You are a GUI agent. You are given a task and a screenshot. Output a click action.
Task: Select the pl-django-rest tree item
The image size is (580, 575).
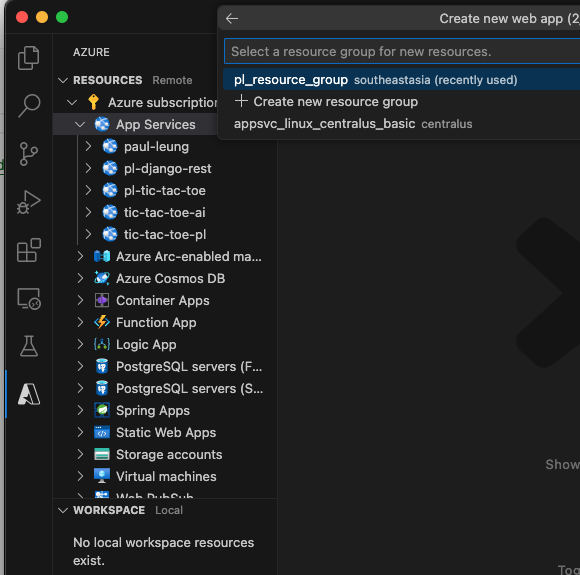165,168
